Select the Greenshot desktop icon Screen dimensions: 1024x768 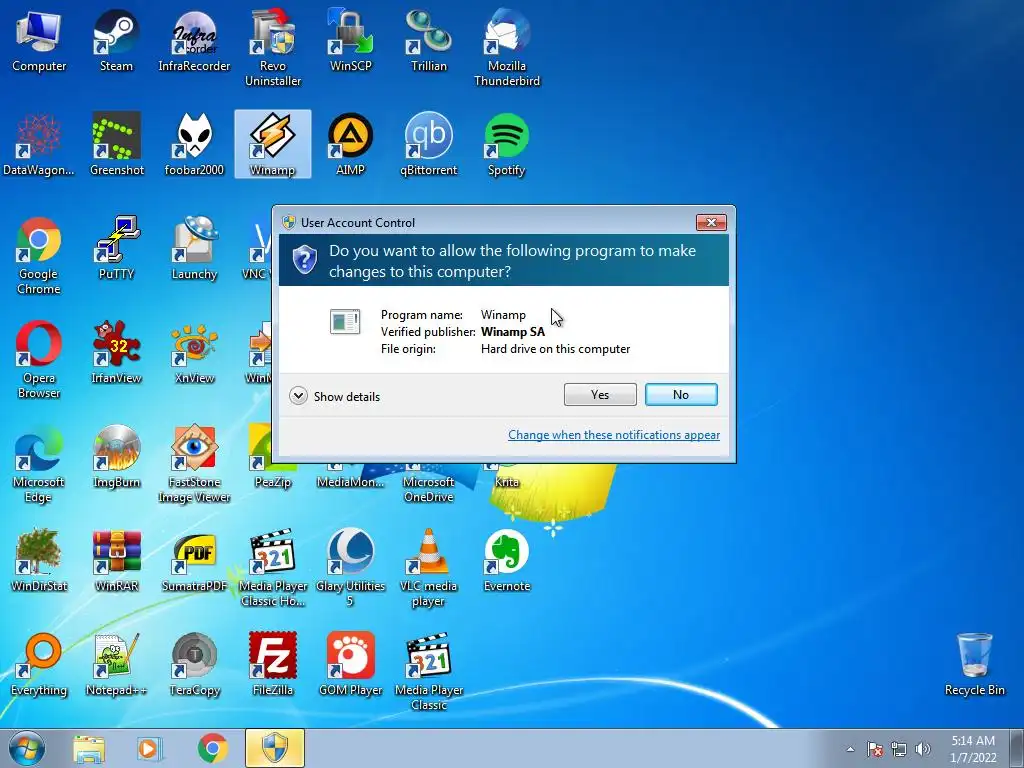point(116,145)
